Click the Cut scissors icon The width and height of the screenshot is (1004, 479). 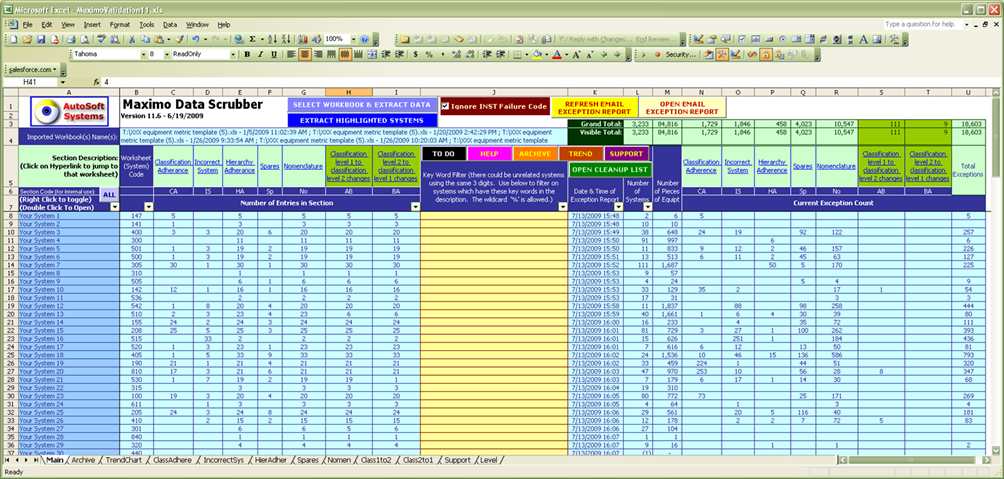point(132,39)
